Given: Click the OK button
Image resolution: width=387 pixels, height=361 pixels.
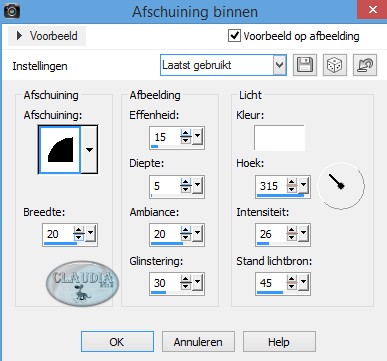Looking at the screenshot, I should pos(117,342).
